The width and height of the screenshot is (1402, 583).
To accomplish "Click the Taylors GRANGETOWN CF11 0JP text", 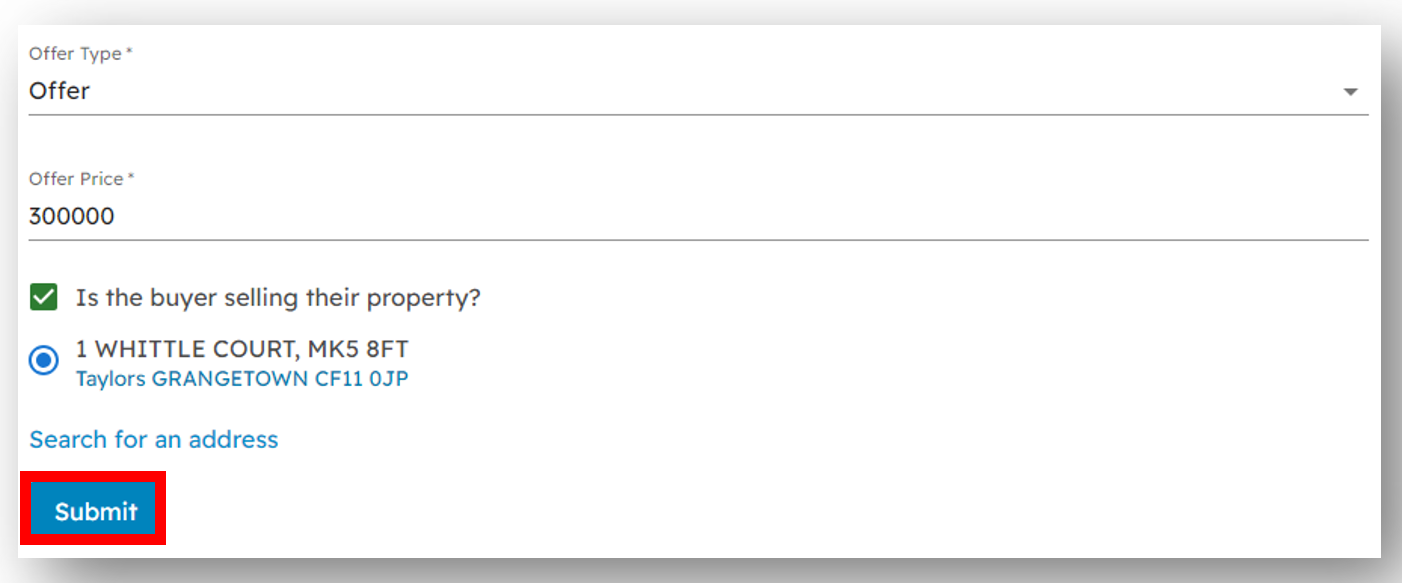I will (242, 379).
